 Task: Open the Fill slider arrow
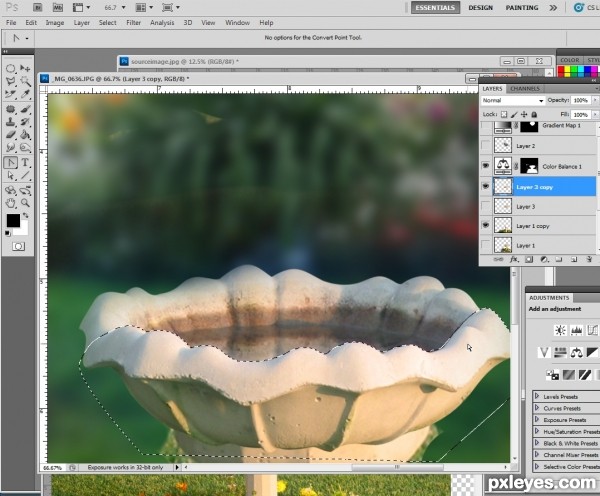point(595,114)
